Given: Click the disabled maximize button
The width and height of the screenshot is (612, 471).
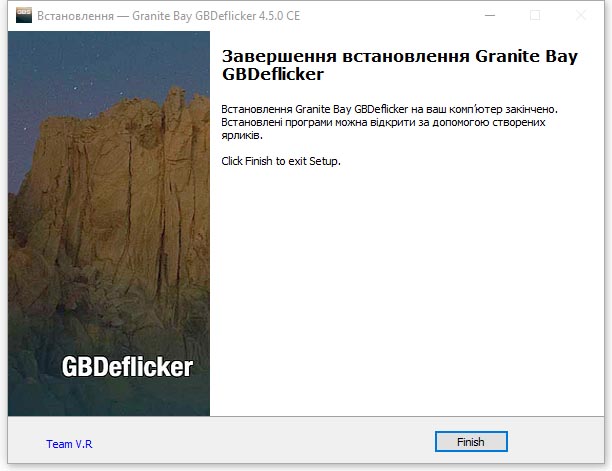Looking at the screenshot, I should coord(535,16).
